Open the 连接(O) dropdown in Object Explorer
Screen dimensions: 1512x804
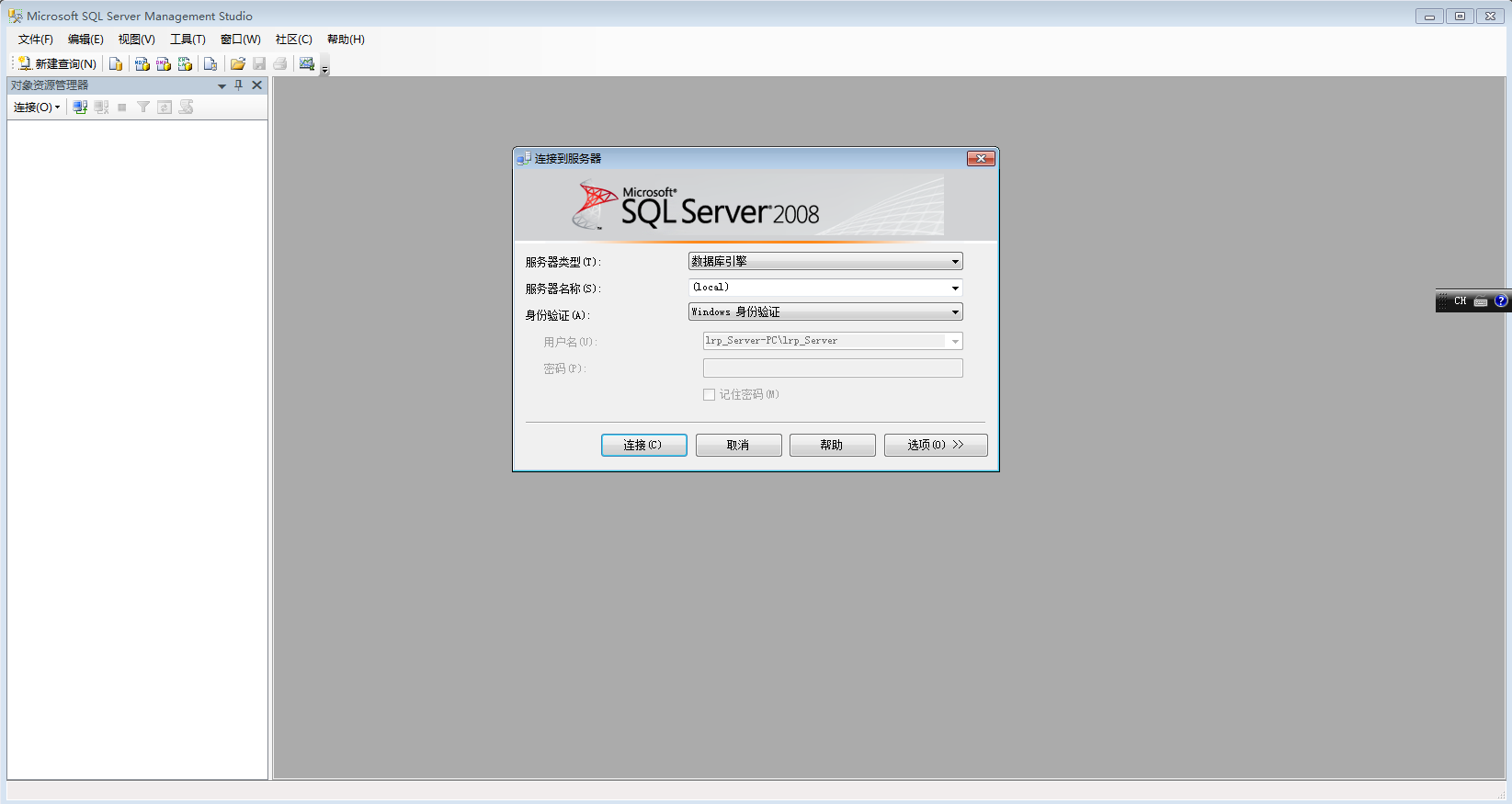click(37, 108)
